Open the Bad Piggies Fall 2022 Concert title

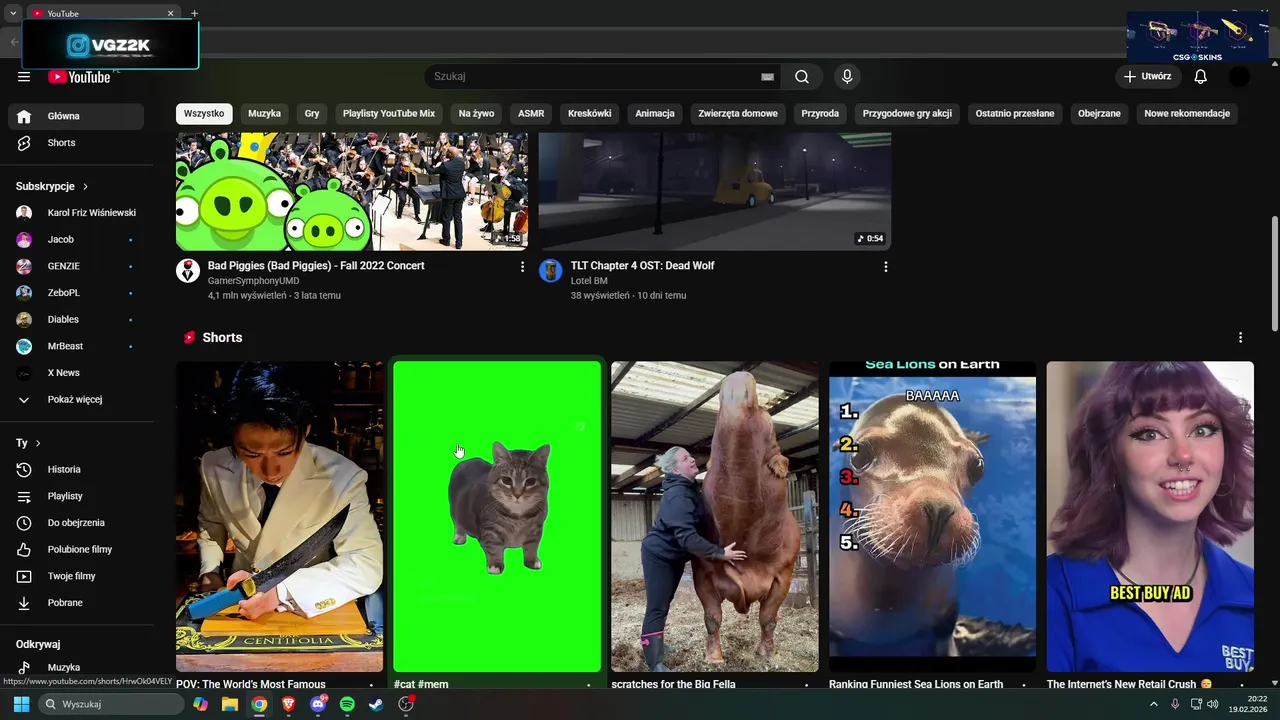point(316,266)
